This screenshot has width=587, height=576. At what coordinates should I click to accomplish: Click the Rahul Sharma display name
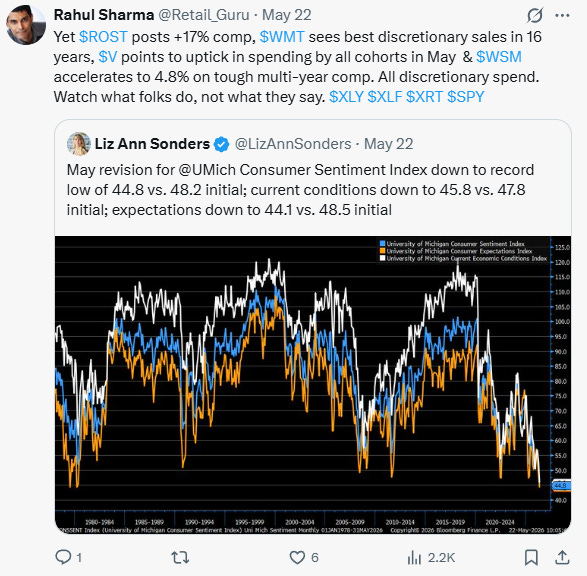pos(104,15)
